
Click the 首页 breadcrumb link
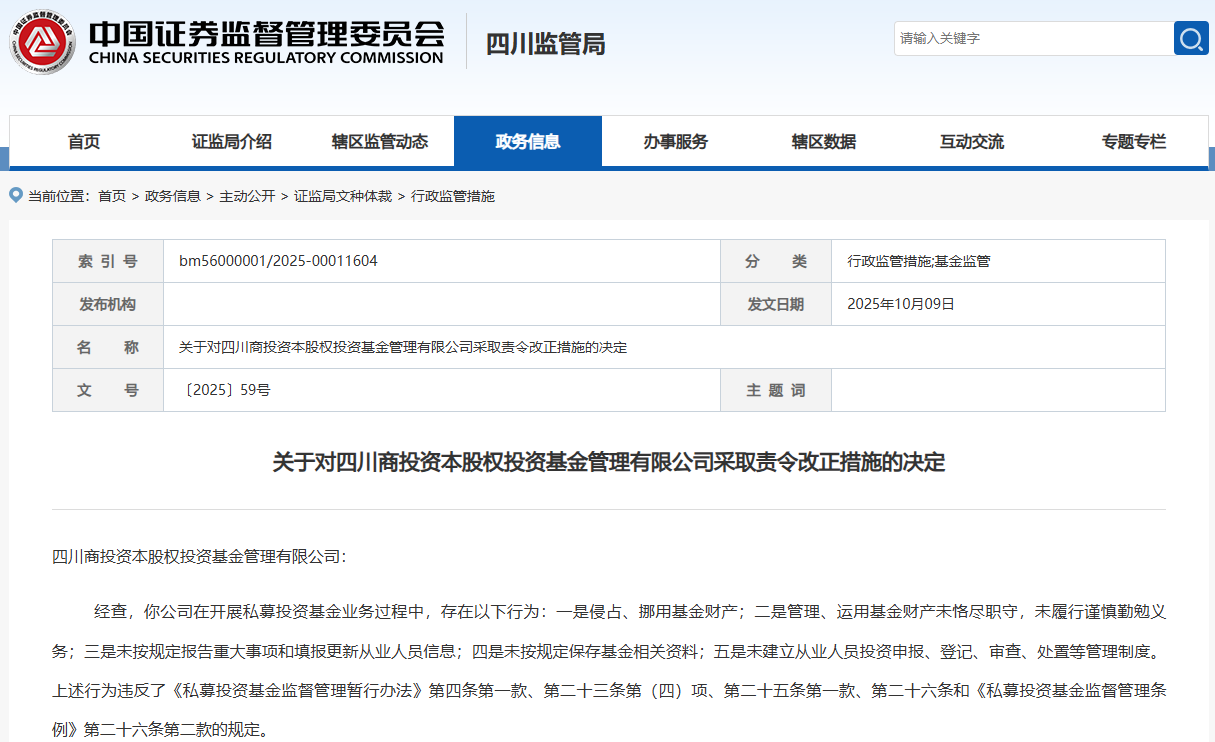click(x=112, y=196)
